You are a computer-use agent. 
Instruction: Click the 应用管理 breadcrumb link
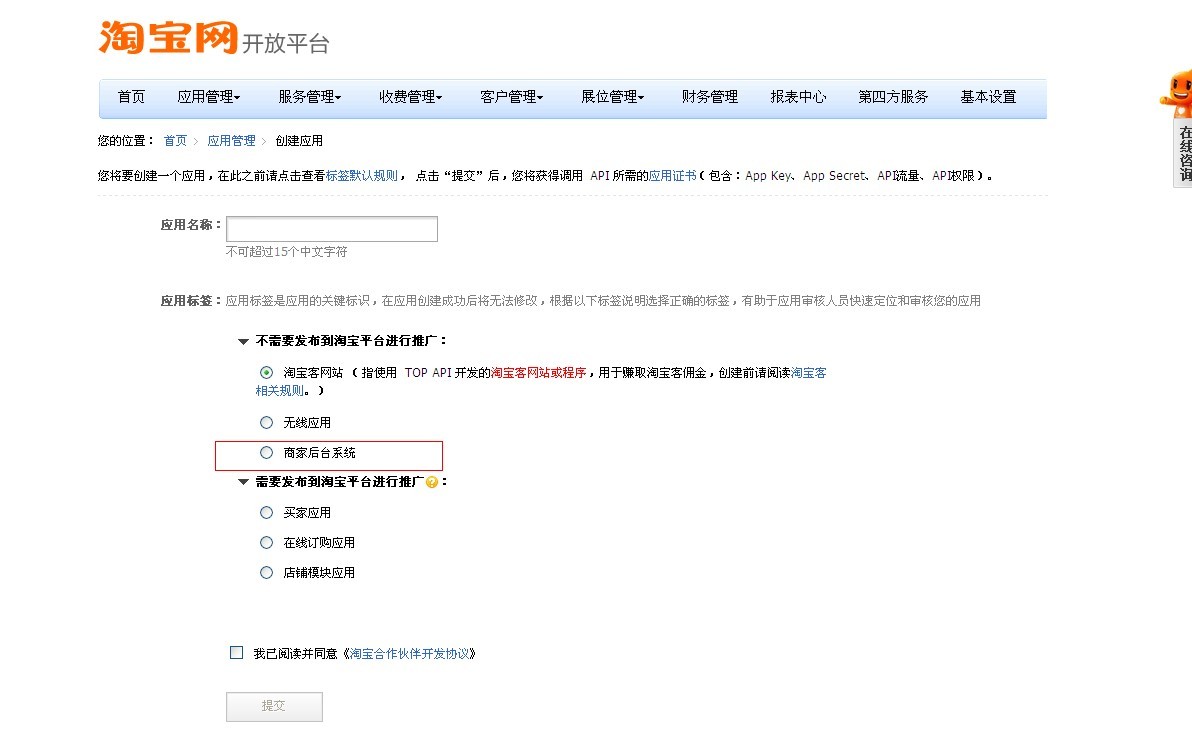click(x=231, y=141)
